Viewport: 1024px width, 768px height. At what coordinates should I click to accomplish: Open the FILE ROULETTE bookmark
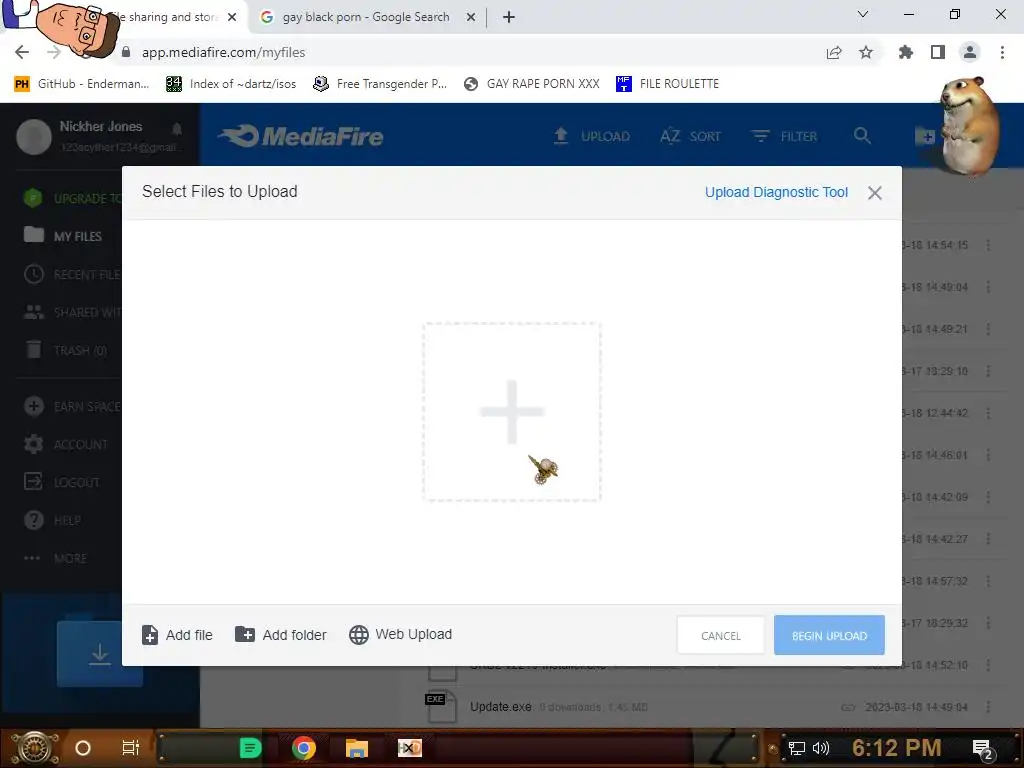(x=667, y=84)
